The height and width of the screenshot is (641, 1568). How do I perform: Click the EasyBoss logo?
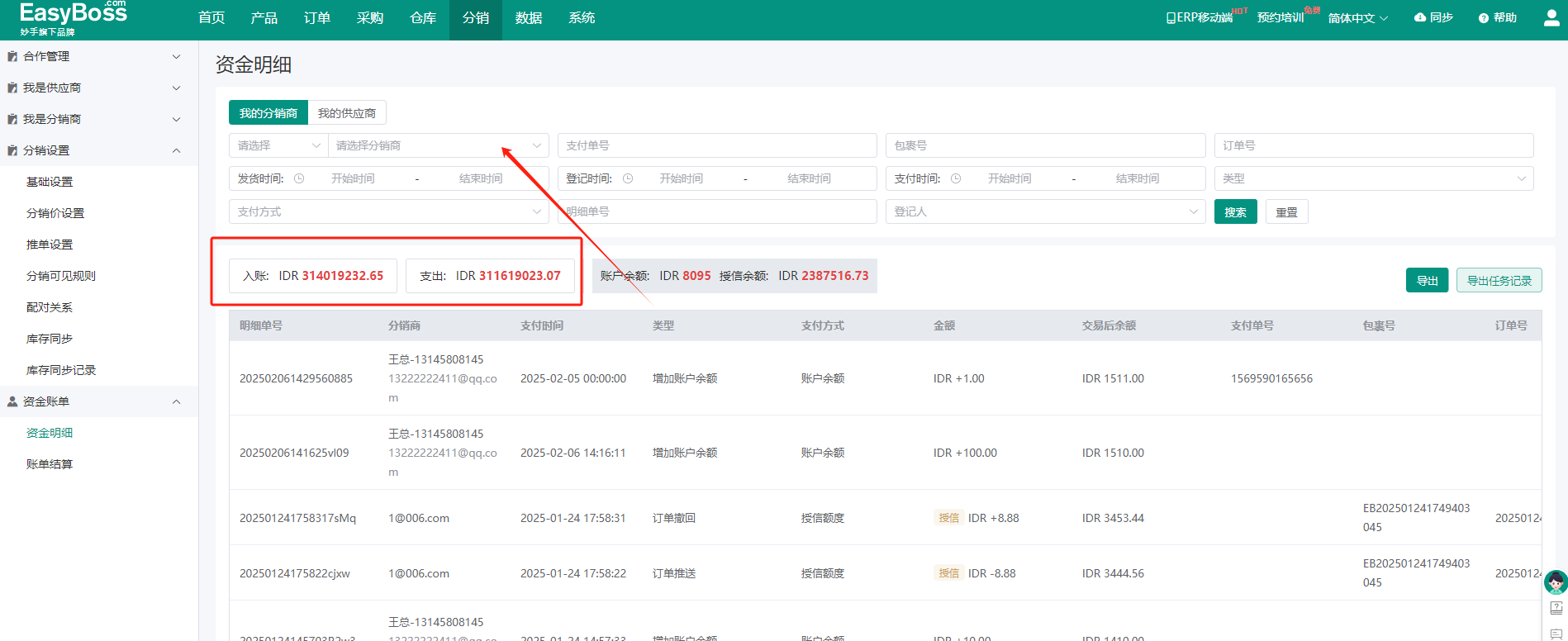coord(73,18)
